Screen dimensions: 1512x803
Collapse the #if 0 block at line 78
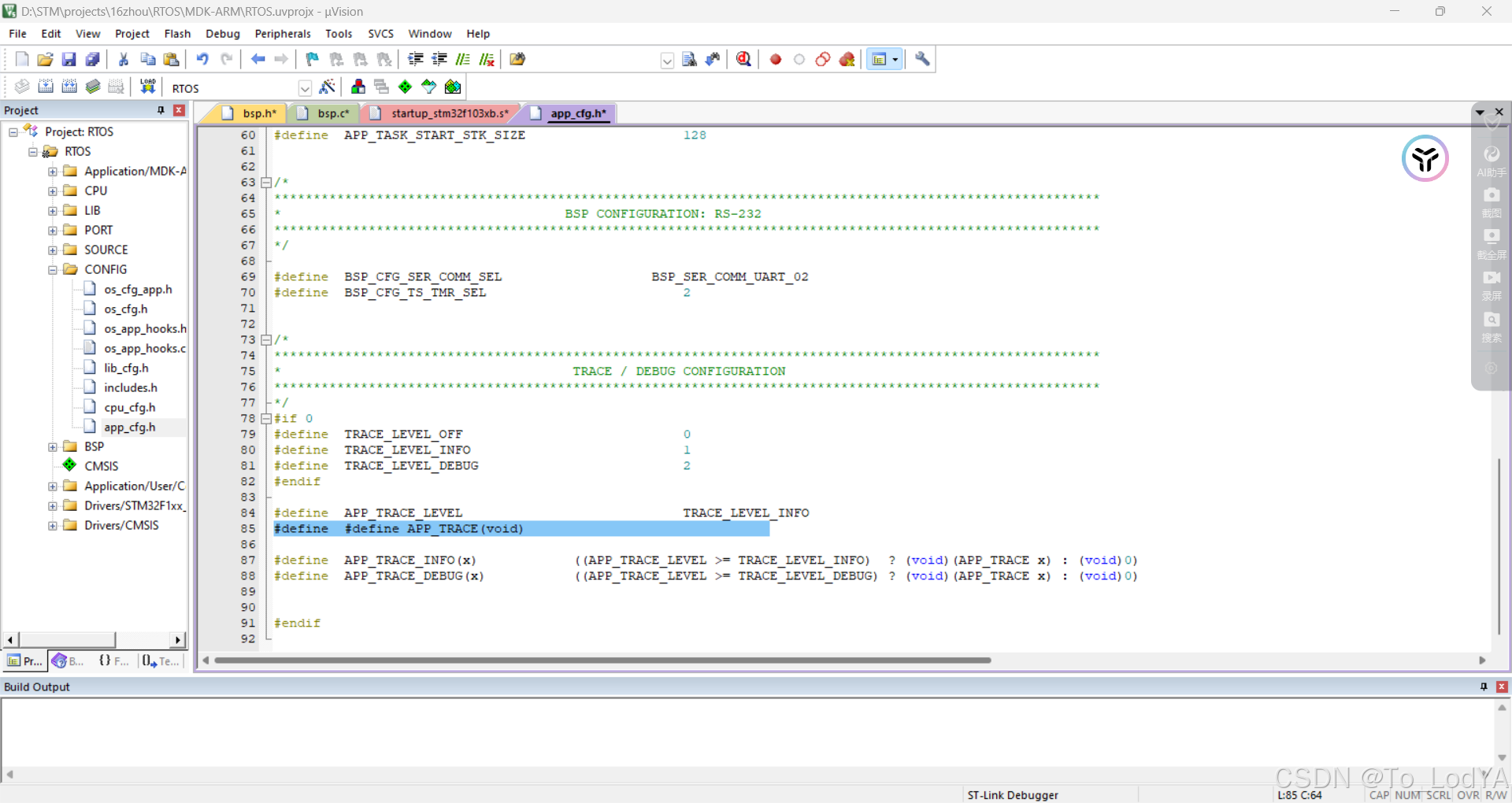(x=266, y=419)
